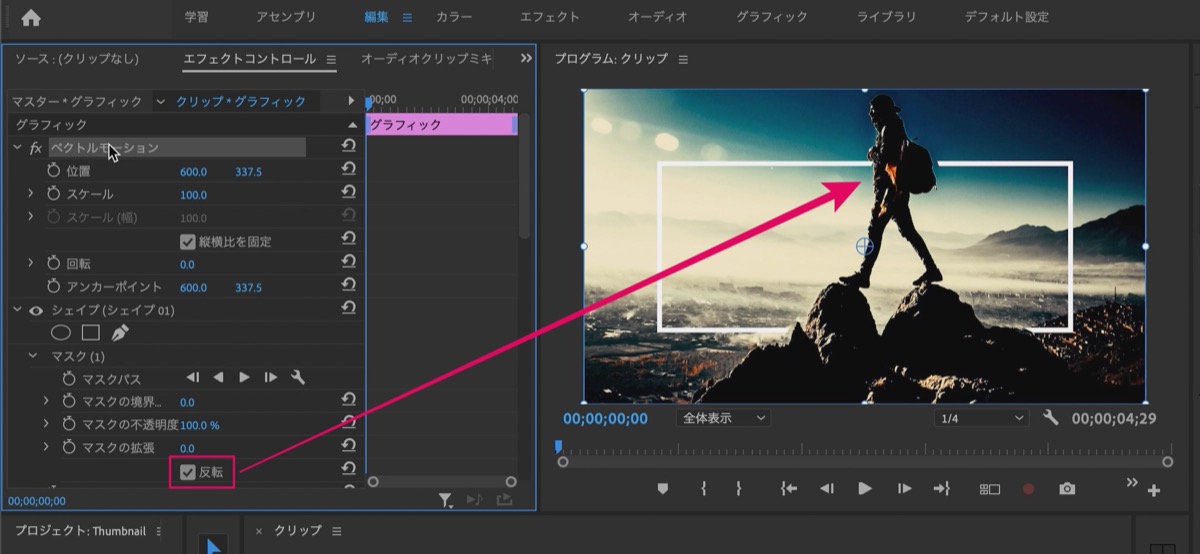Open program monitor settings wrench
Screen dimensions: 1200x554
click(1050, 418)
